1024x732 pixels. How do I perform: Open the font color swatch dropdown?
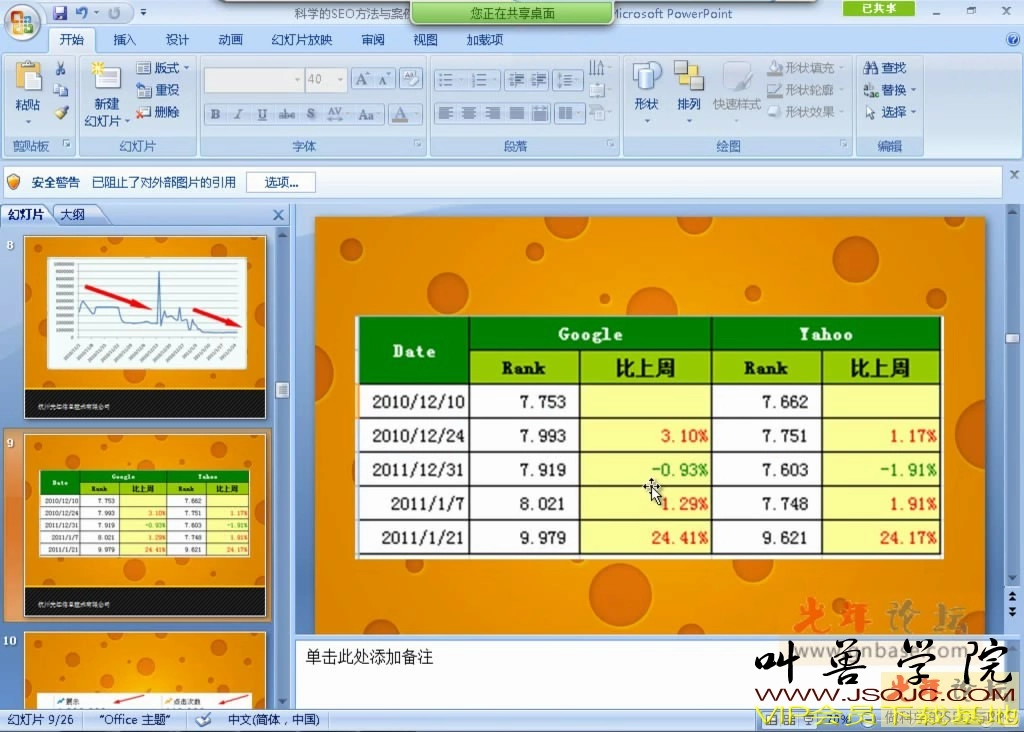pyautogui.click(x=415, y=114)
